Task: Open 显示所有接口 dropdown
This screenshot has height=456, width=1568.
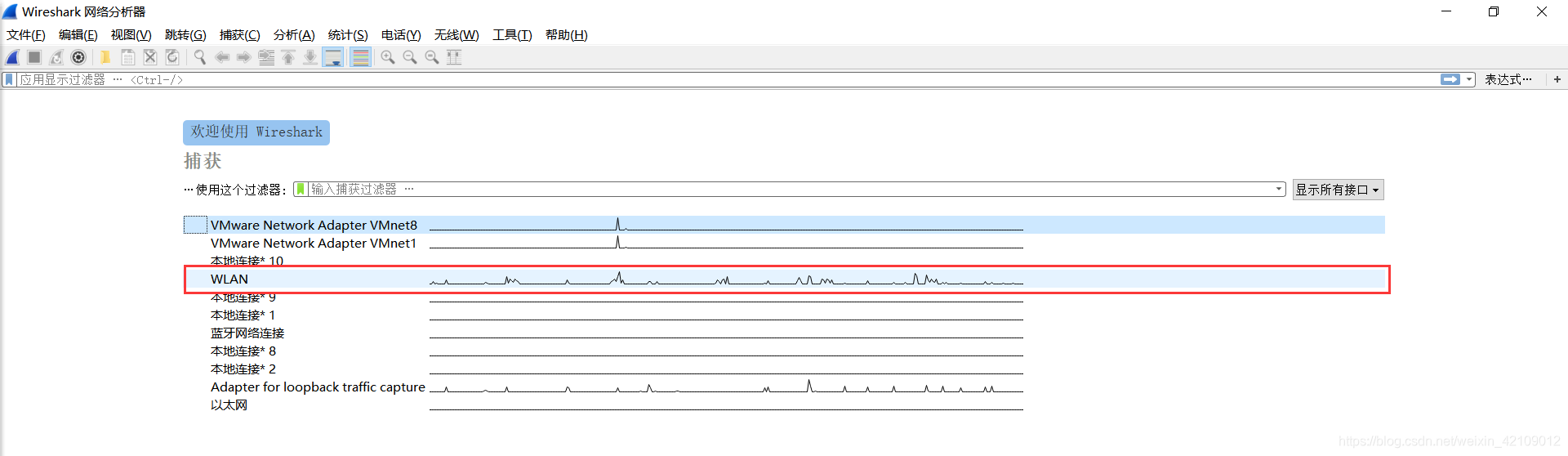Action: point(1338,190)
